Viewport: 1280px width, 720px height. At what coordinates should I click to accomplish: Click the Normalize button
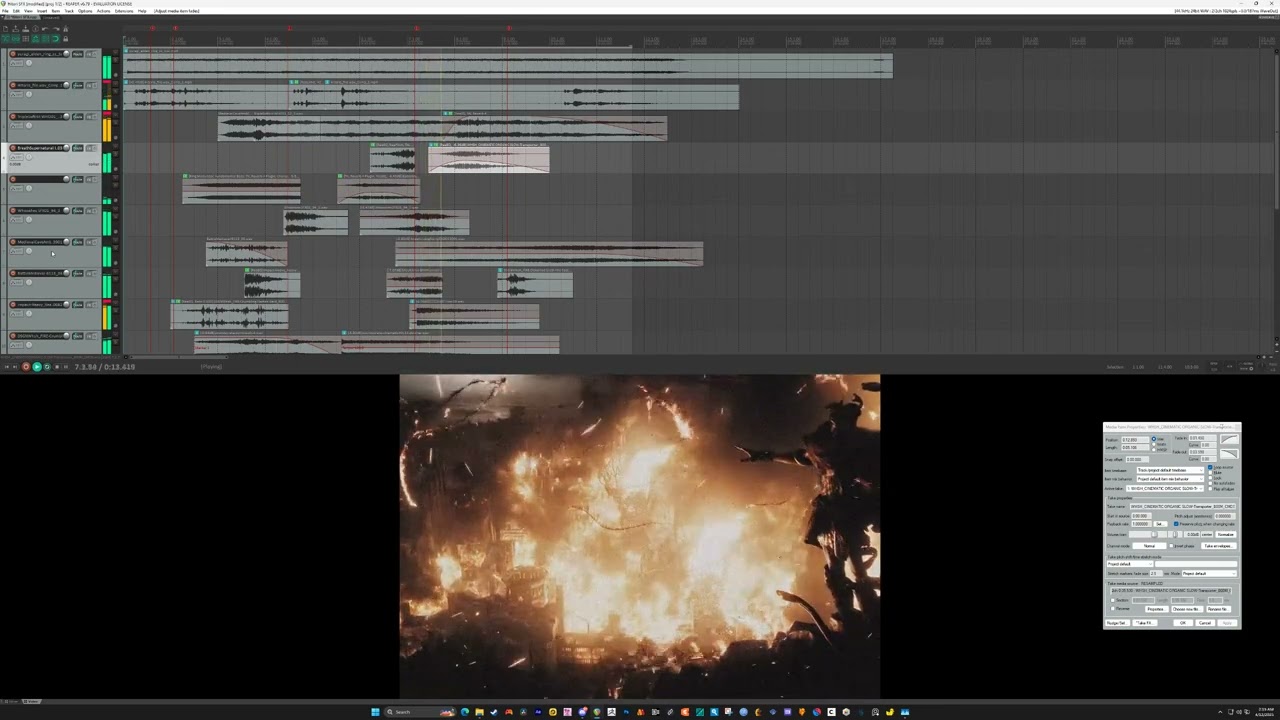[1225, 534]
